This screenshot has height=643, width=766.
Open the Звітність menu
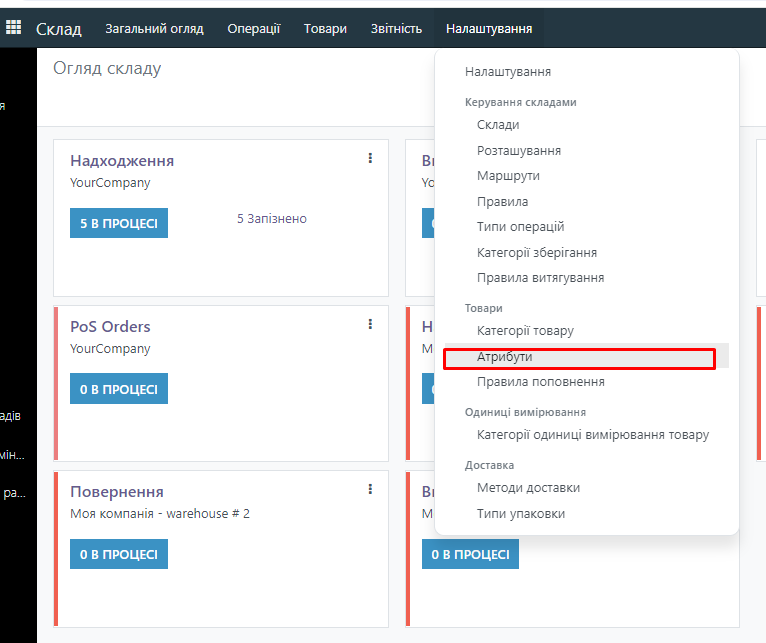396,29
